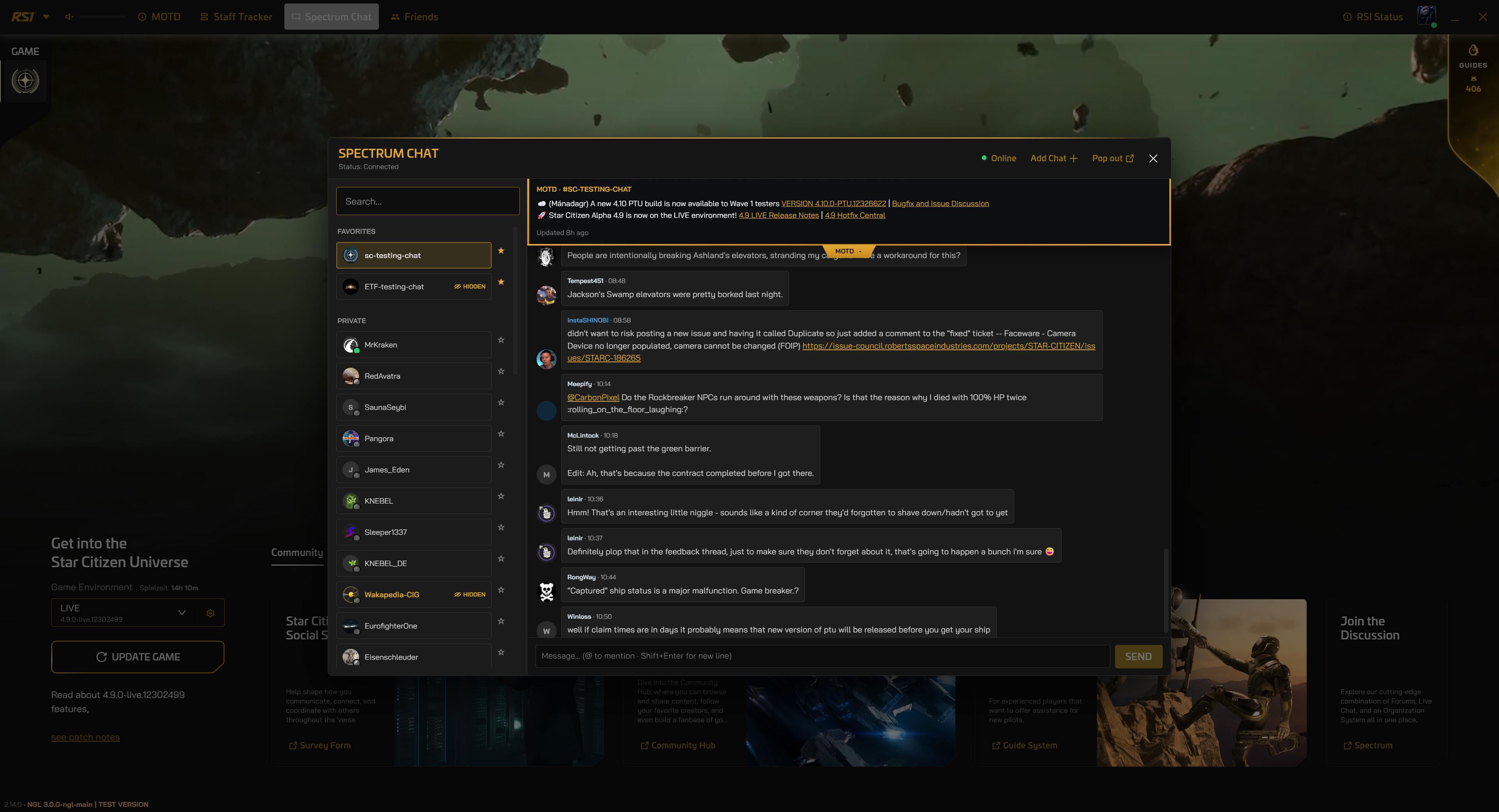The width and height of the screenshot is (1499, 812).
Task: Mute the launcher audio speaker icon
Action: 69,17
